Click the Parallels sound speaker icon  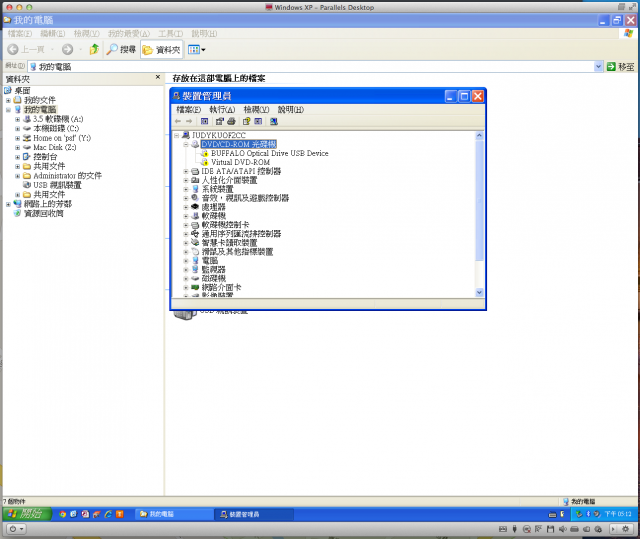click(x=562, y=529)
